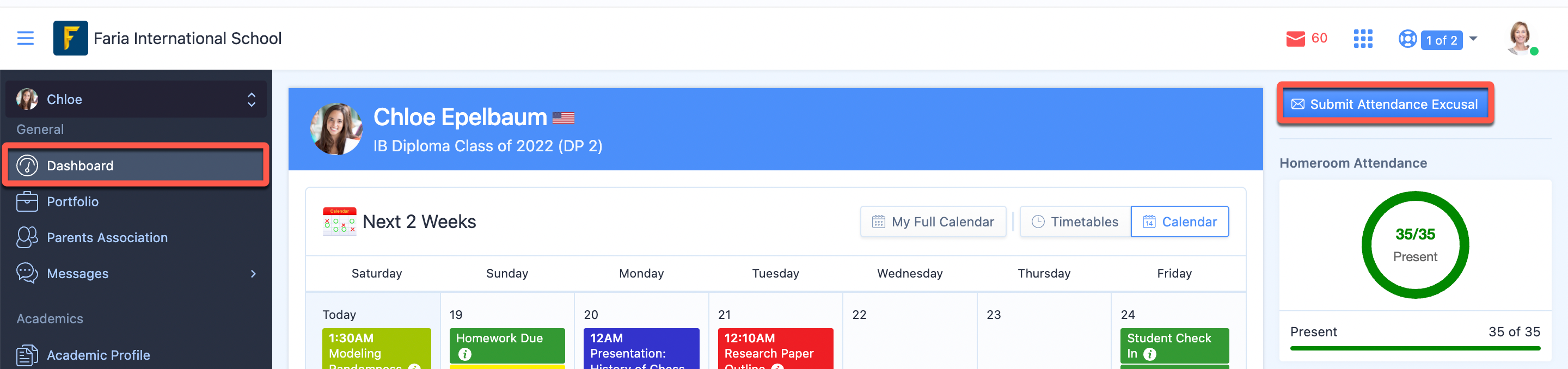This screenshot has width=1568, height=369.
Task: Open My Full Calendar
Action: point(933,222)
